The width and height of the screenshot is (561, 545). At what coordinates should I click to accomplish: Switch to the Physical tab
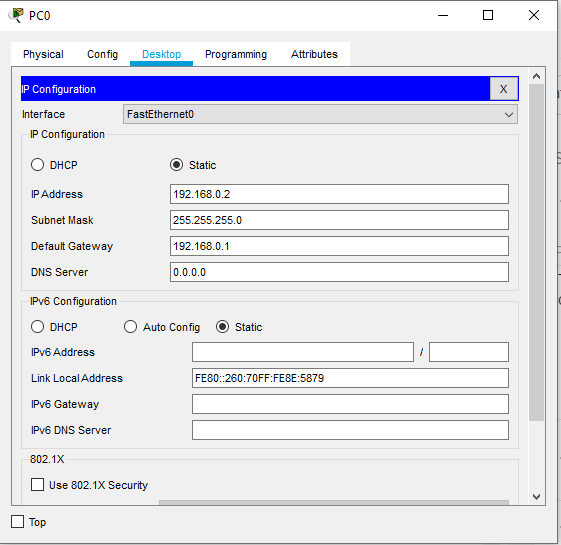43,54
